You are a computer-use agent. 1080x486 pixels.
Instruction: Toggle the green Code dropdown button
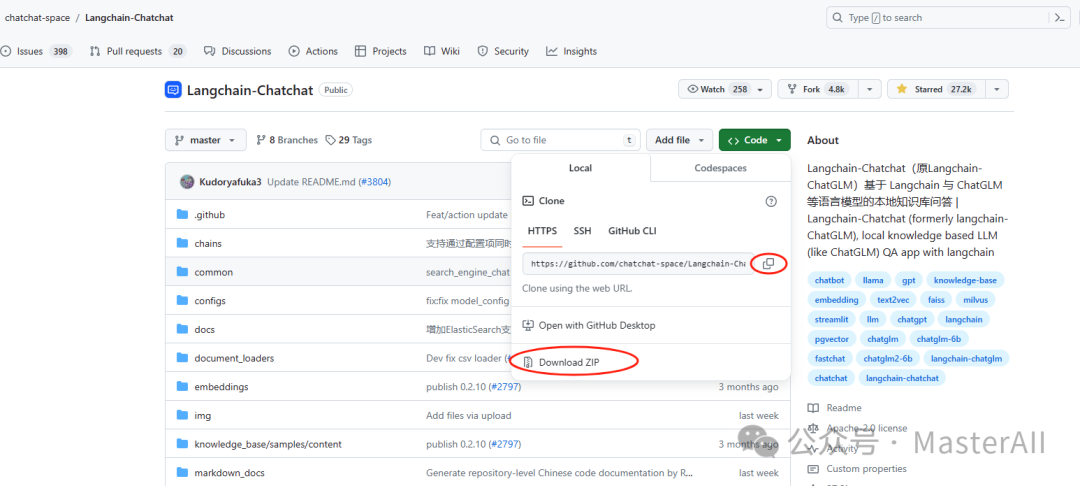pyautogui.click(x=754, y=140)
